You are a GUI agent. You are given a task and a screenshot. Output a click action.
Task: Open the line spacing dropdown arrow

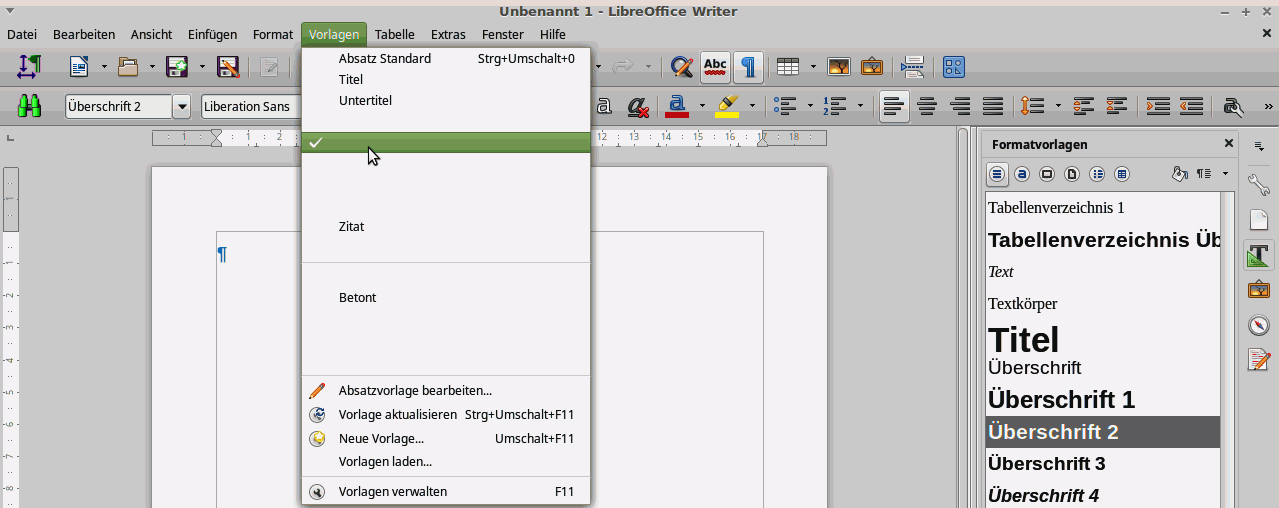coord(1056,106)
